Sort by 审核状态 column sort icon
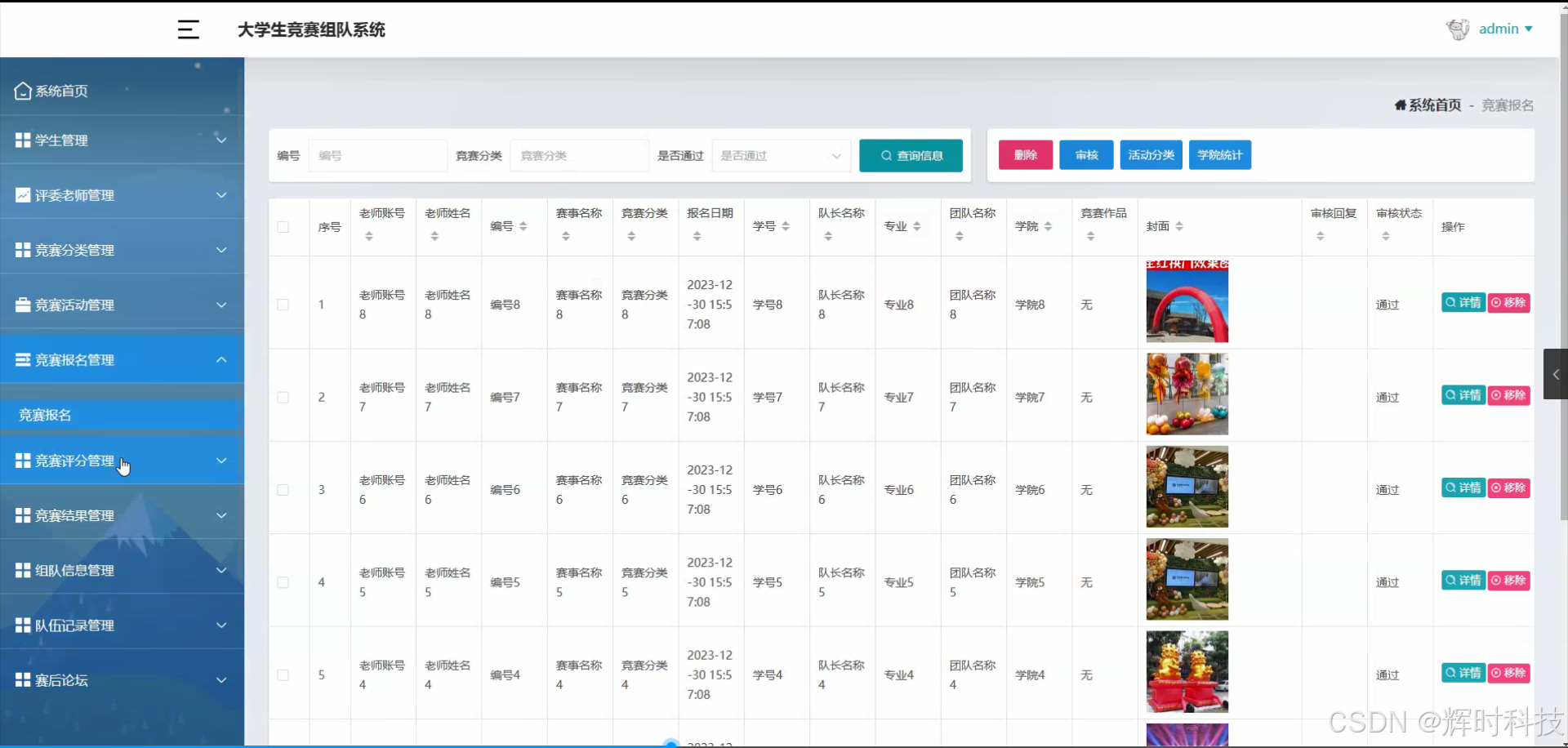The height and width of the screenshot is (748, 1568). pyautogui.click(x=1386, y=236)
